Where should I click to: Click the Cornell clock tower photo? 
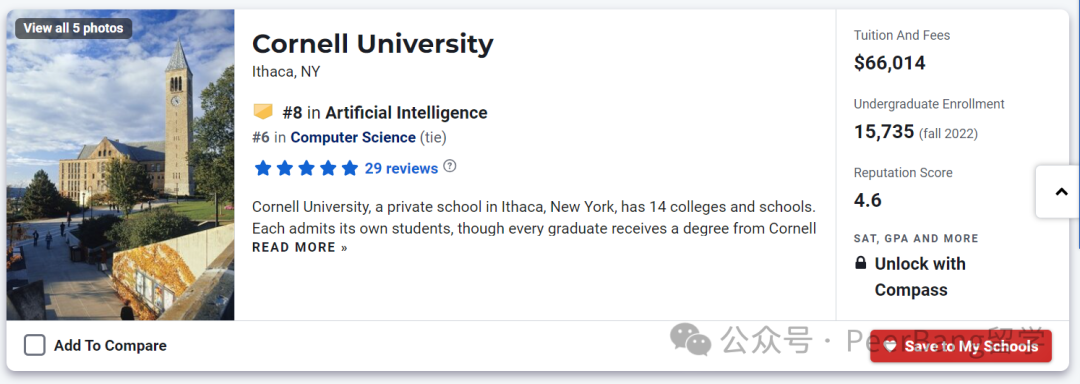coord(121,165)
